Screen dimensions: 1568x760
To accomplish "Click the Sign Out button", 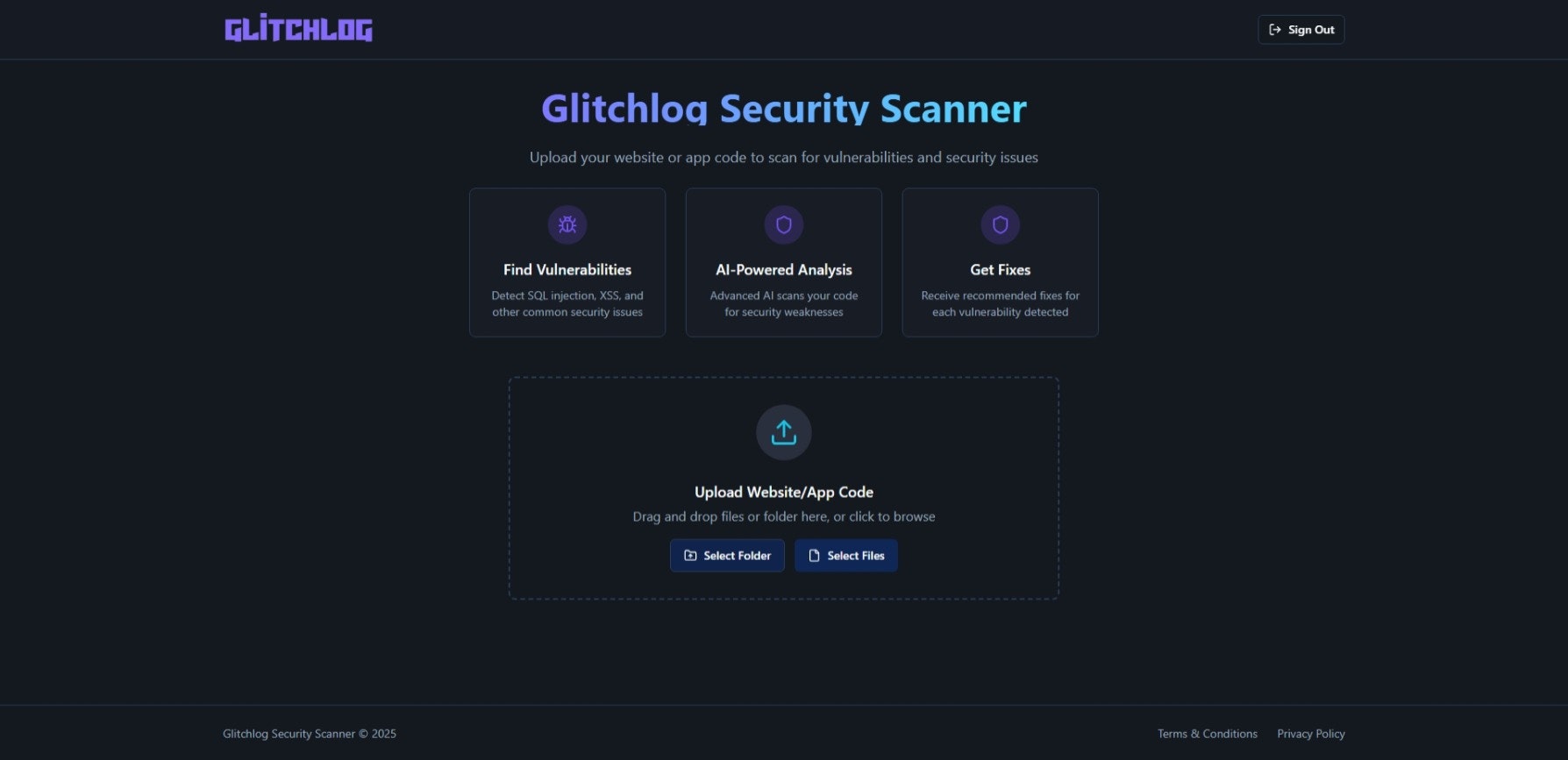I will [1301, 29].
